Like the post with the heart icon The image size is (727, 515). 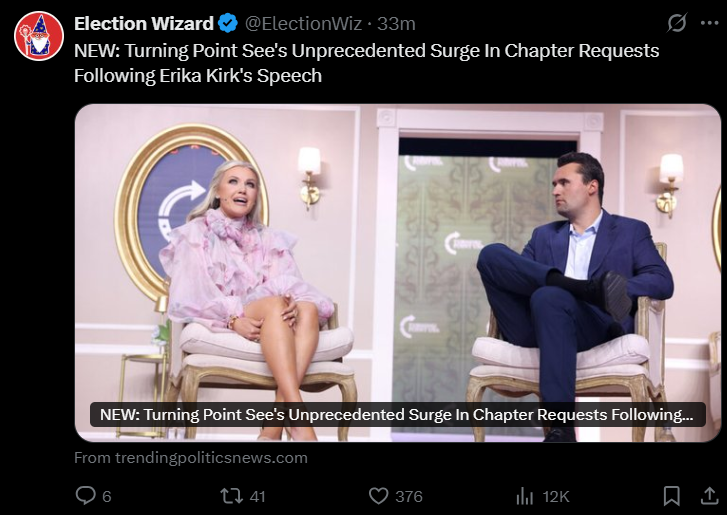point(378,496)
